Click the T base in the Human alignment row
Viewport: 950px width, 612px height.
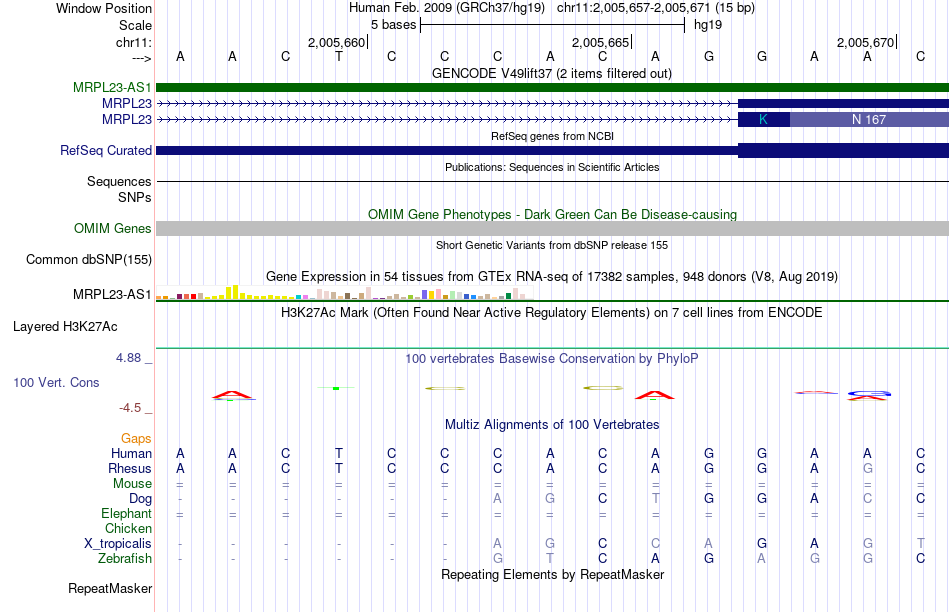click(x=339, y=453)
